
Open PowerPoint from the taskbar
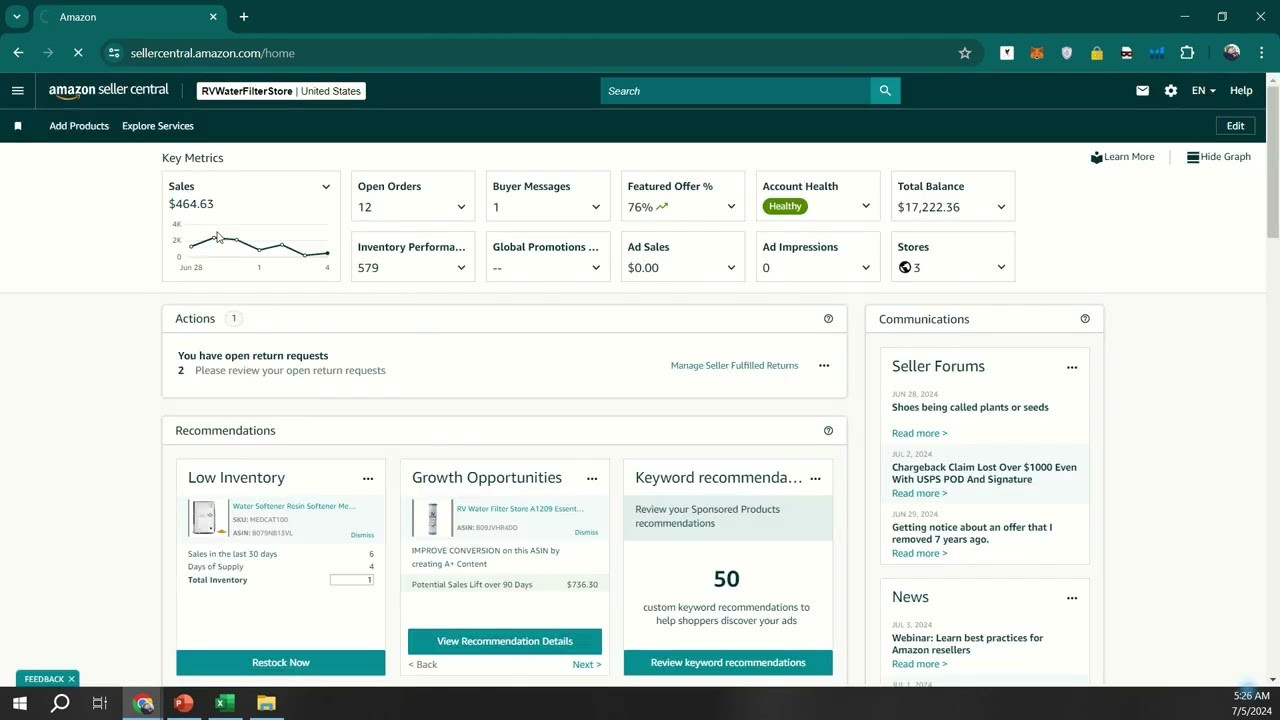[184, 703]
